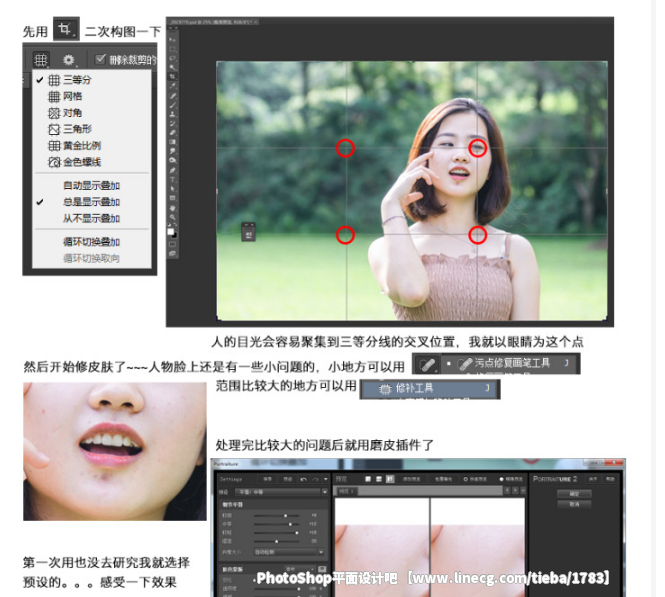Select the Clone Stamp tool
The height and width of the screenshot is (597, 665).
173,114
